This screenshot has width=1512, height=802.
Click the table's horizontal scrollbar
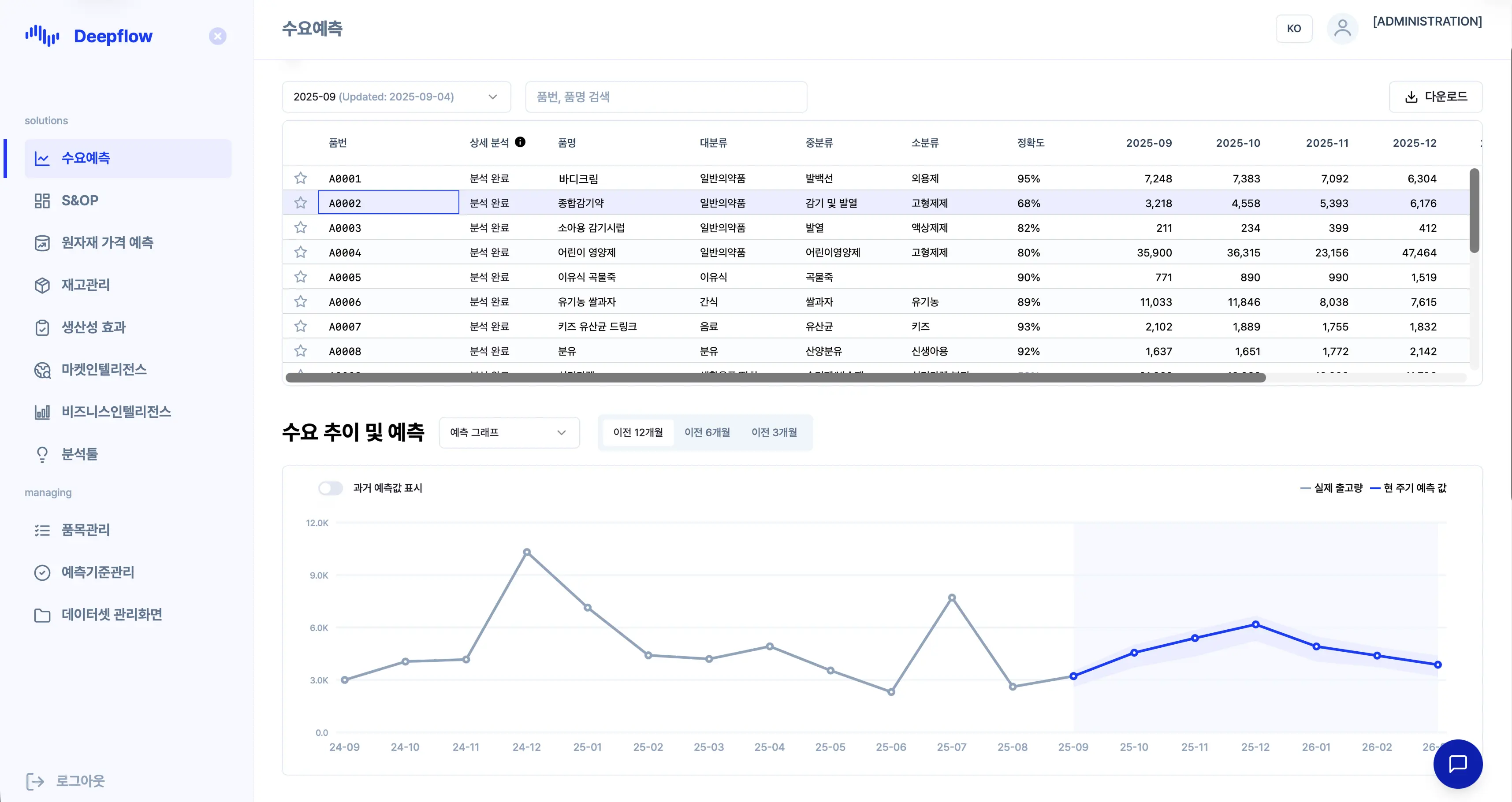tap(775, 378)
